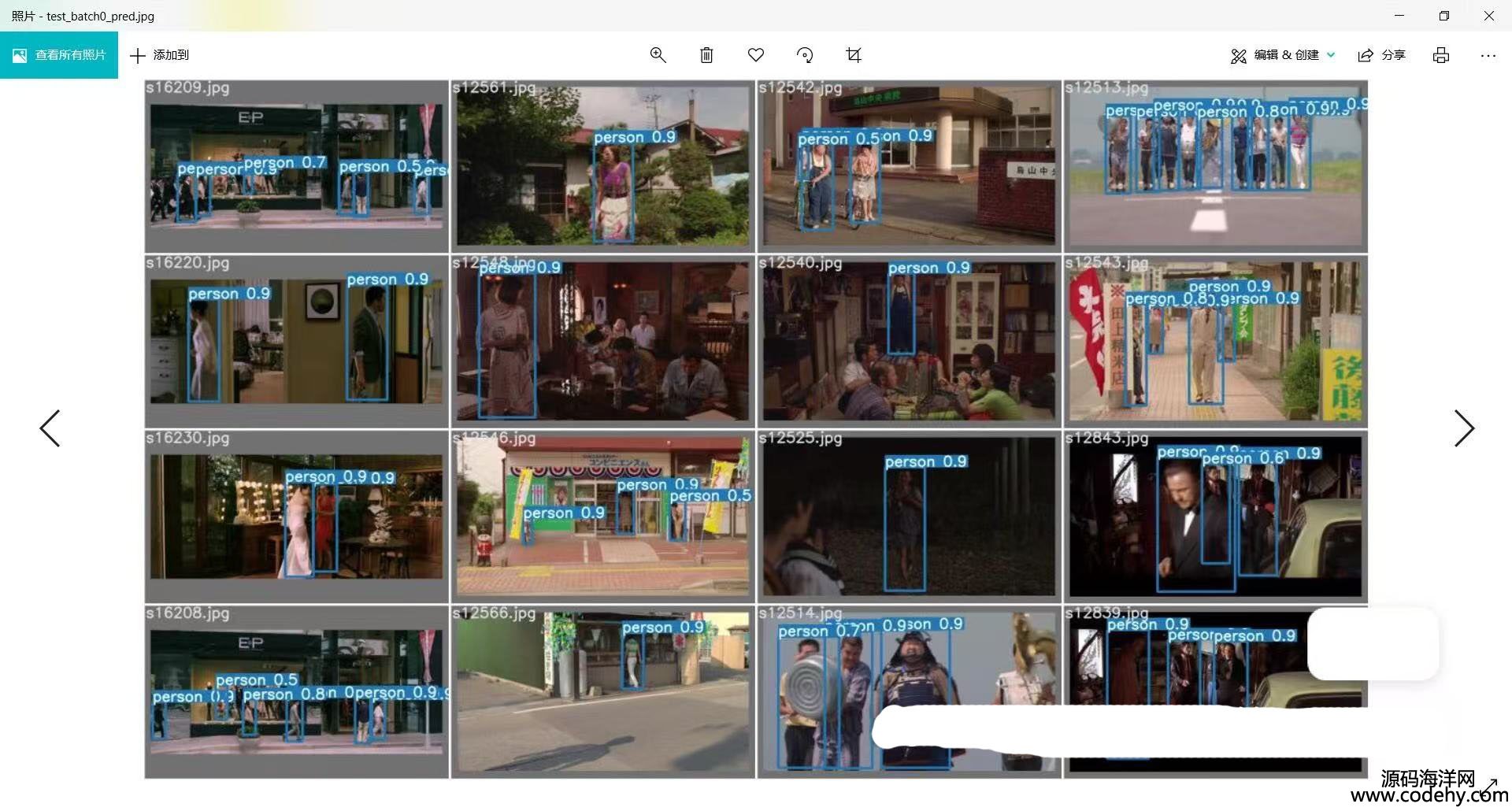This screenshot has width=1512, height=811.
Task: Delete the photo with the trash icon
Action: pos(706,55)
